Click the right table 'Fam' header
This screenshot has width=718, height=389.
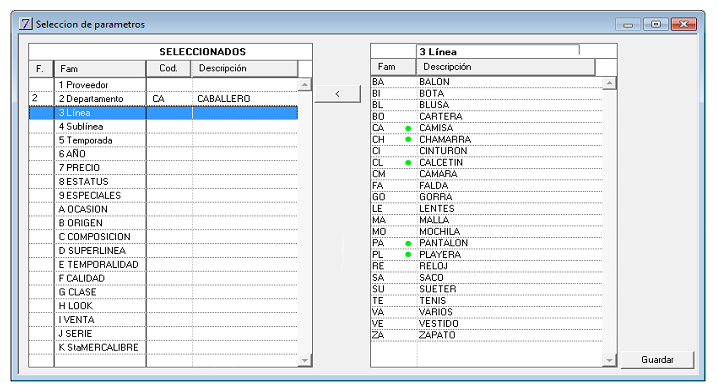[x=393, y=67]
